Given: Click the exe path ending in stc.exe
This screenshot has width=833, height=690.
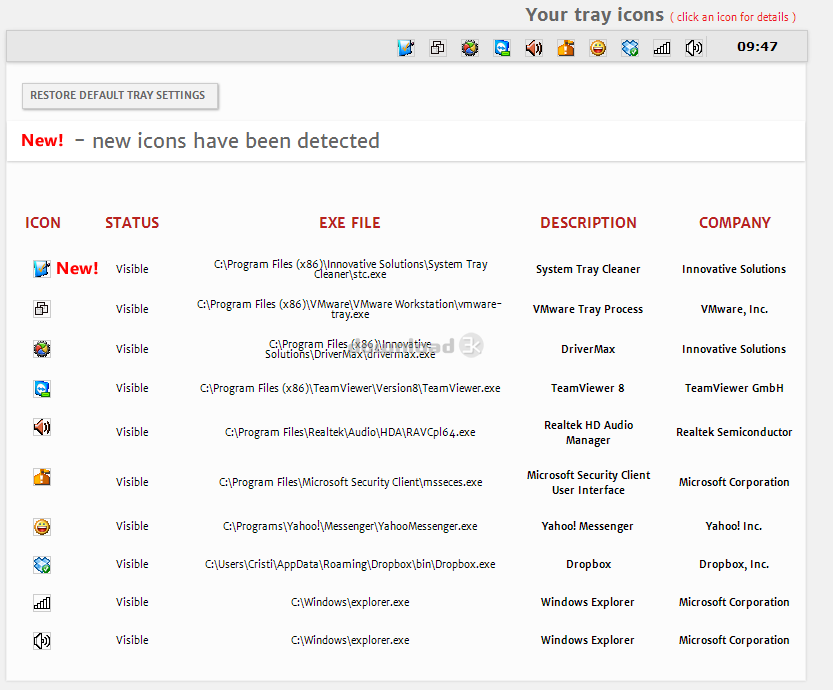Looking at the screenshot, I should [350, 269].
